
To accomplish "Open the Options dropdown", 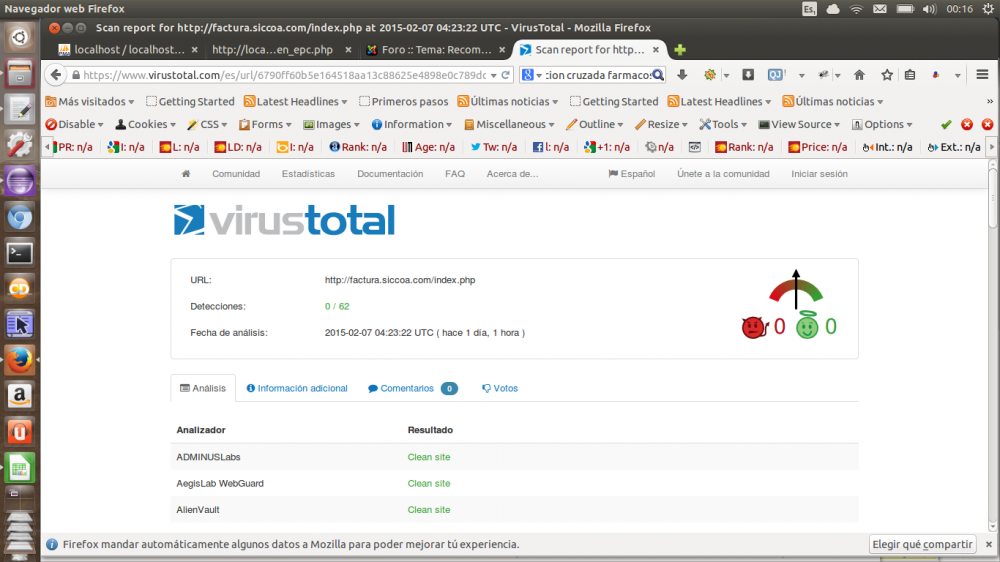I will (x=883, y=124).
